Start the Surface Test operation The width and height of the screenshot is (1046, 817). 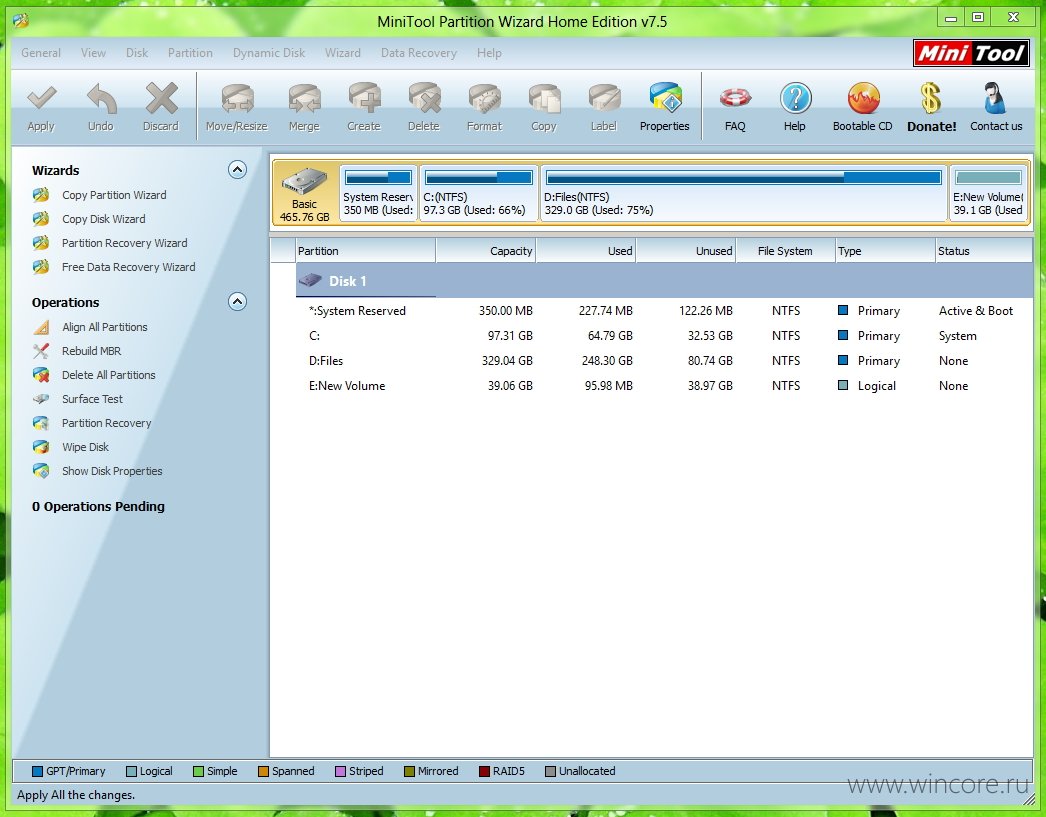coord(92,399)
